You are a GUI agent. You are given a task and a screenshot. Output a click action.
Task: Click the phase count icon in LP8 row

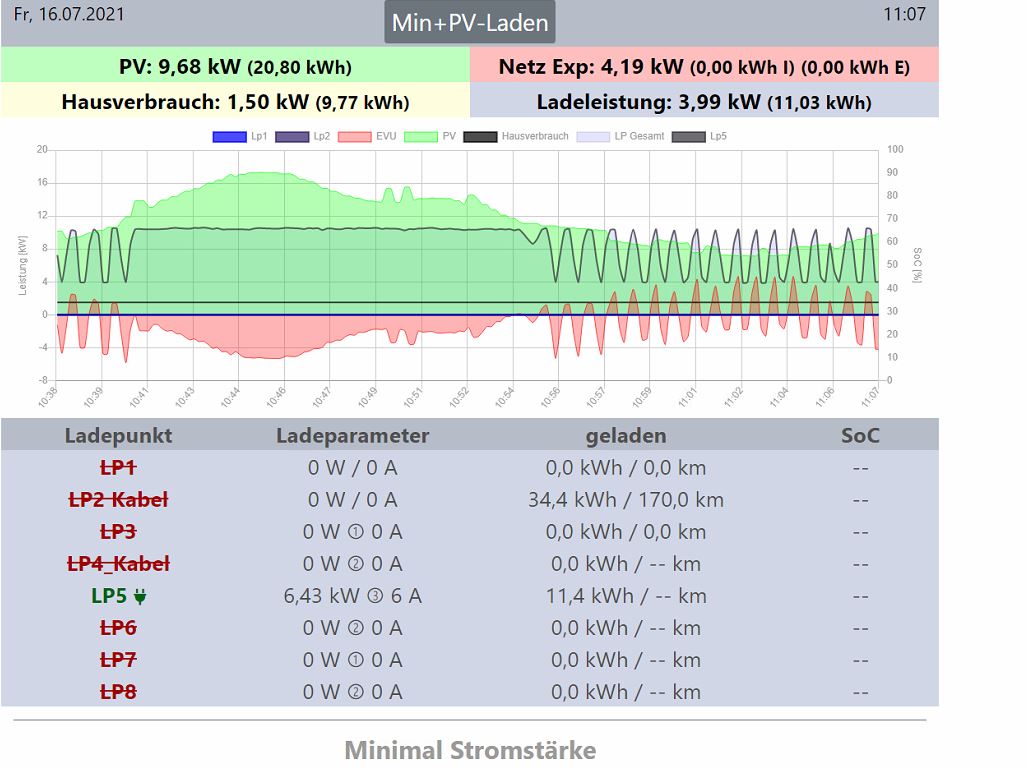pyautogui.click(x=355, y=692)
